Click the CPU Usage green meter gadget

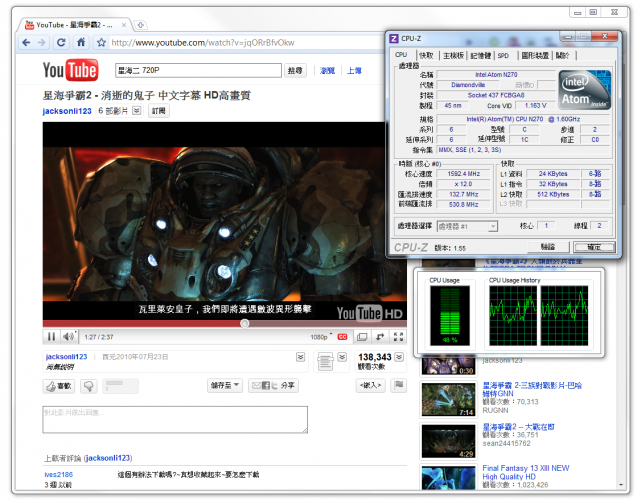point(450,316)
